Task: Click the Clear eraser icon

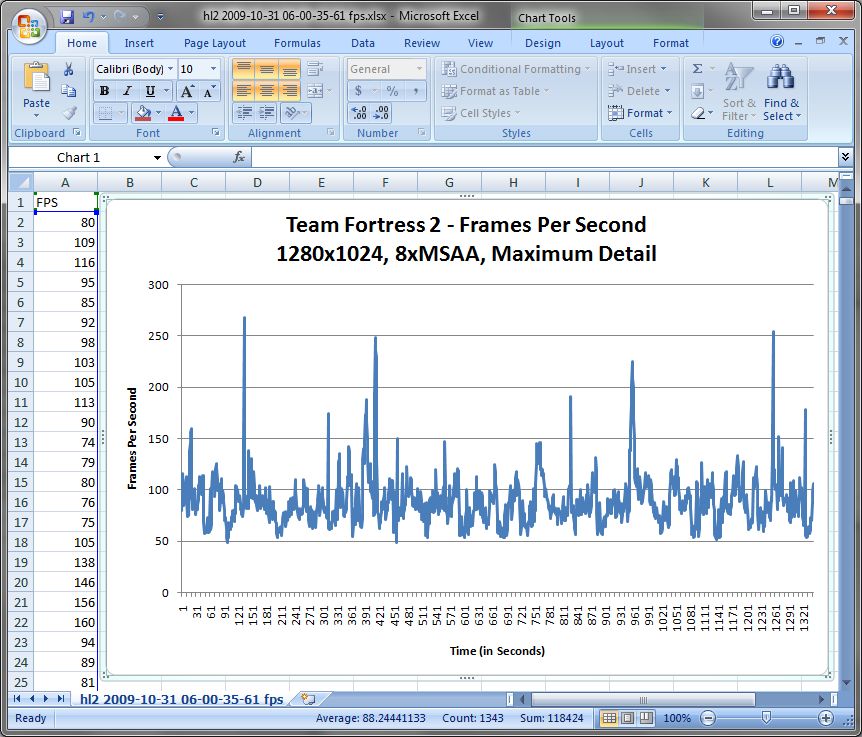Action: pyautogui.click(x=698, y=113)
